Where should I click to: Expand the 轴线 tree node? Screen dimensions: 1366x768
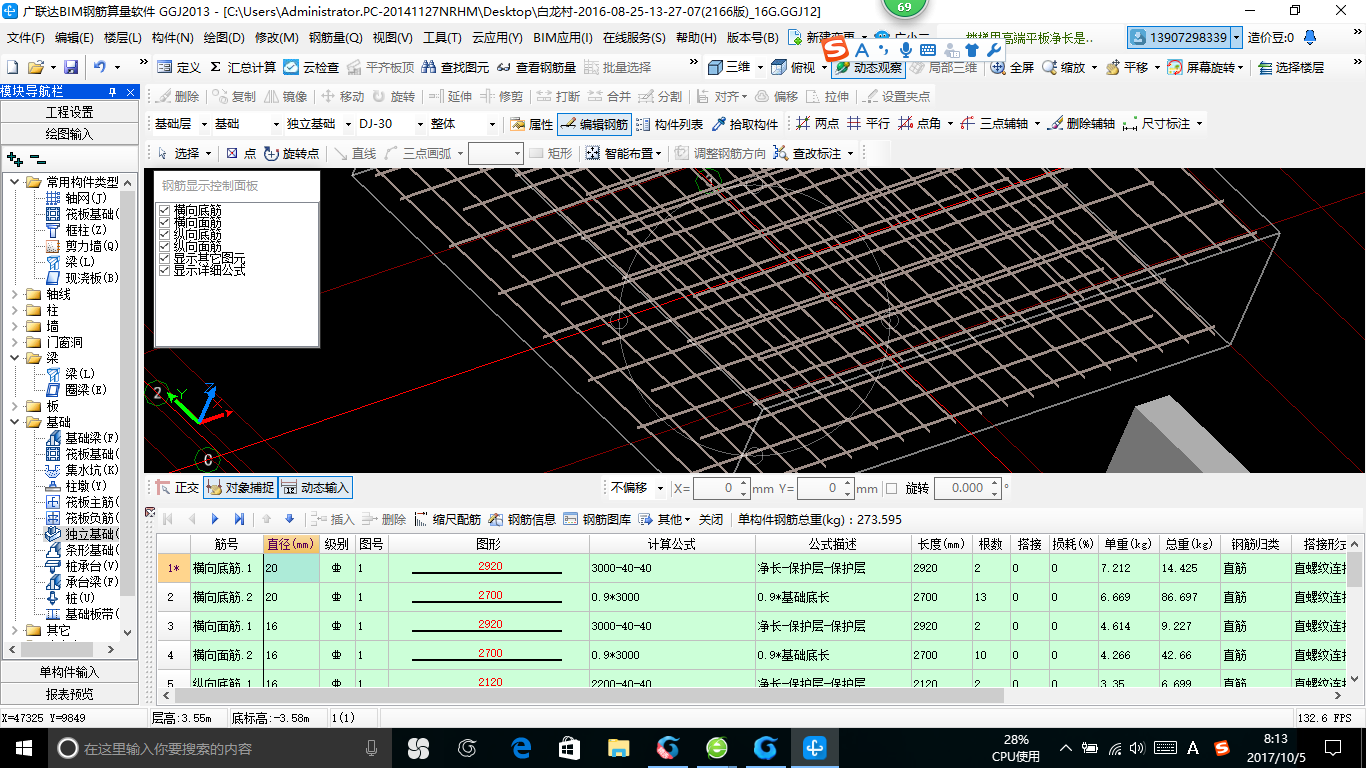pos(15,294)
